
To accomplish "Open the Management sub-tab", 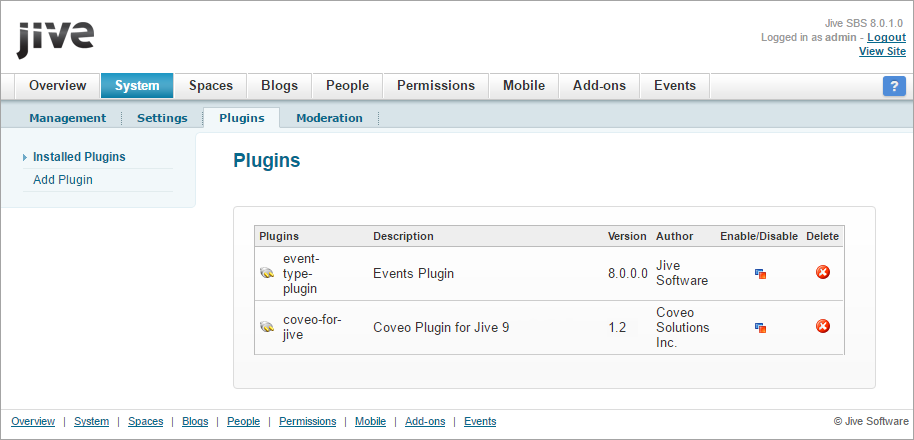I will click(68, 118).
